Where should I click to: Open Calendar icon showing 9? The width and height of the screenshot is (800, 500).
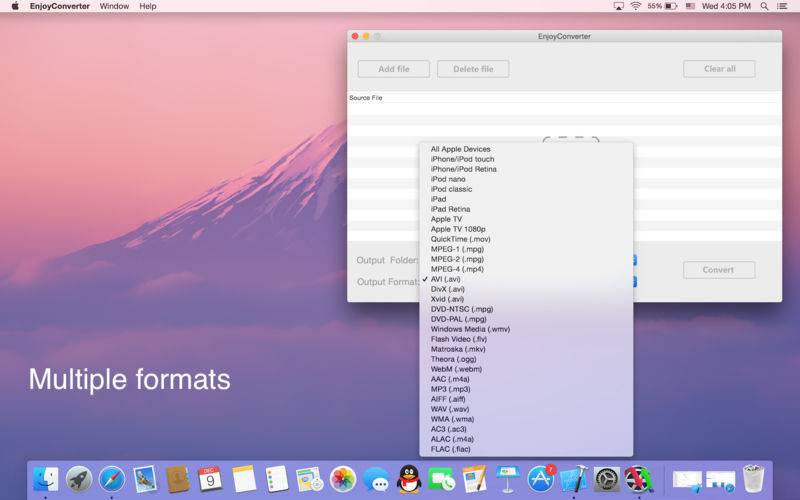point(210,480)
